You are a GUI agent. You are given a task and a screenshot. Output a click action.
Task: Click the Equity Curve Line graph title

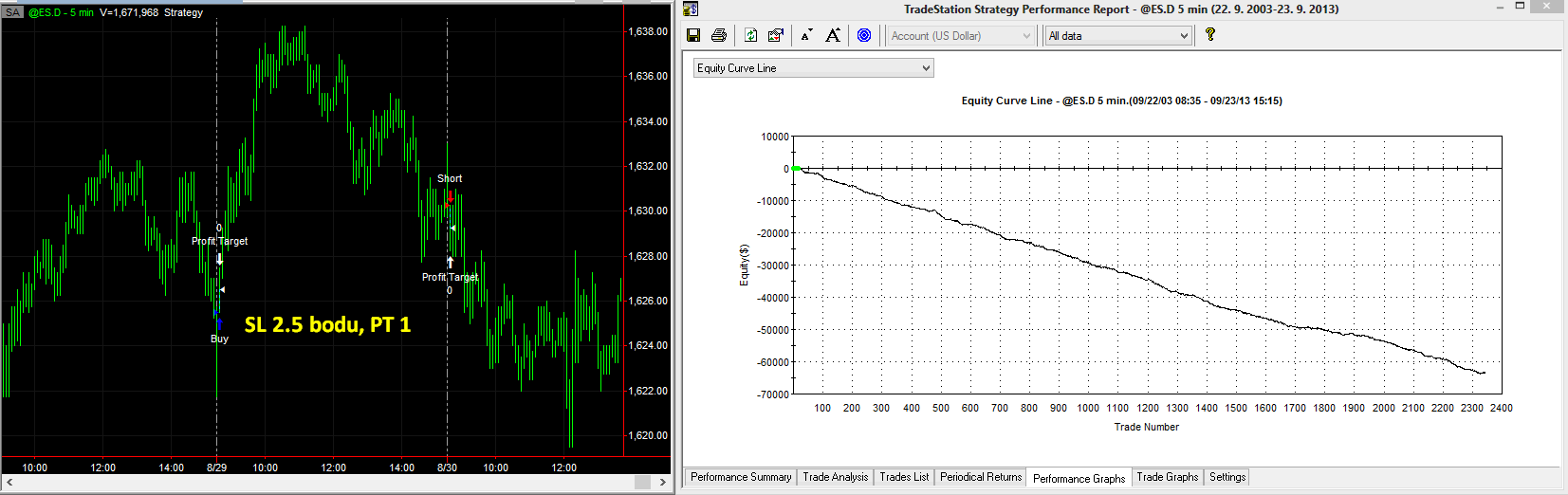pyautogui.click(x=1121, y=101)
